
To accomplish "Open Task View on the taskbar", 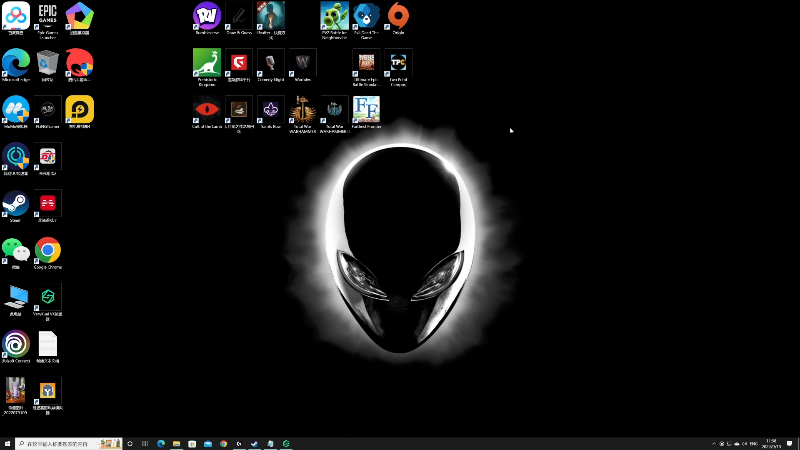I will (x=145, y=444).
